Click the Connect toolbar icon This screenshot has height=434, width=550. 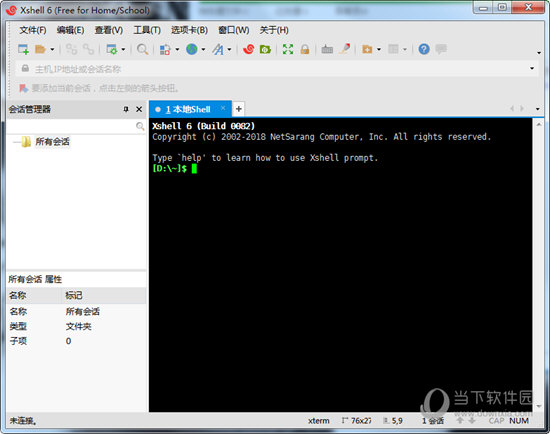[x=72, y=49]
